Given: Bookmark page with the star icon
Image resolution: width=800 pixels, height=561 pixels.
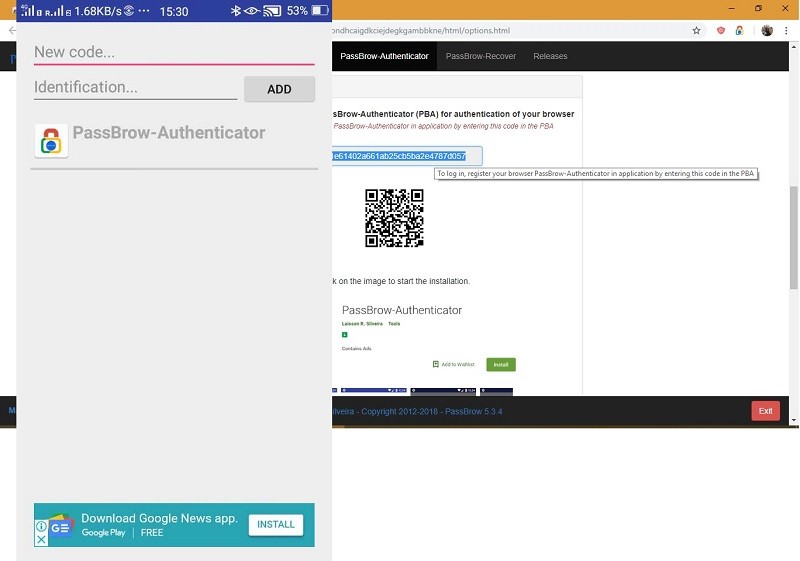Looking at the screenshot, I should tap(696, 31).
